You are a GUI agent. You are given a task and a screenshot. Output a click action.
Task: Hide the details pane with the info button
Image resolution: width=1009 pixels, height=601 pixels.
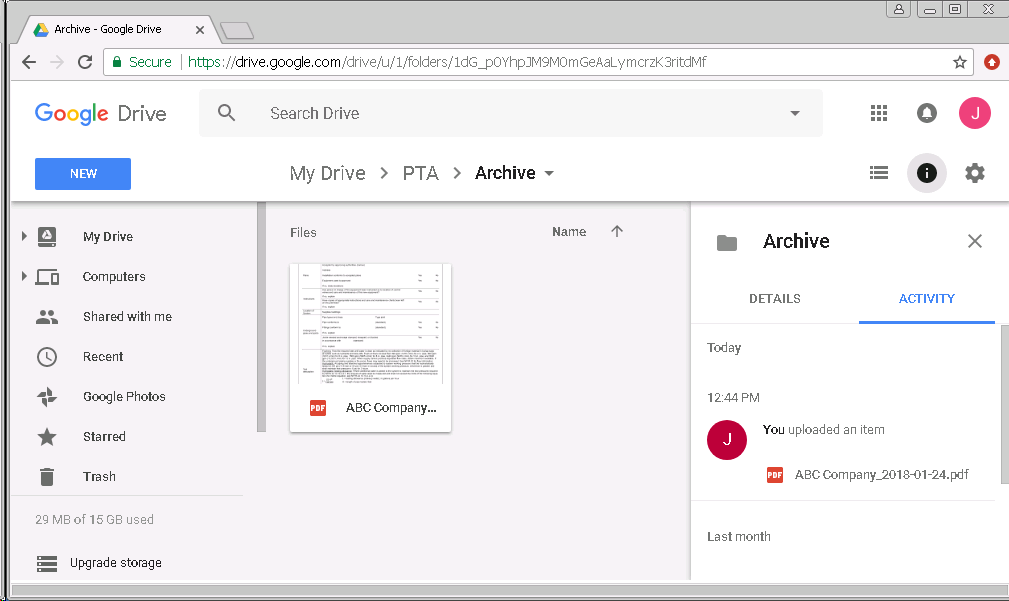[x=926, y=173]
